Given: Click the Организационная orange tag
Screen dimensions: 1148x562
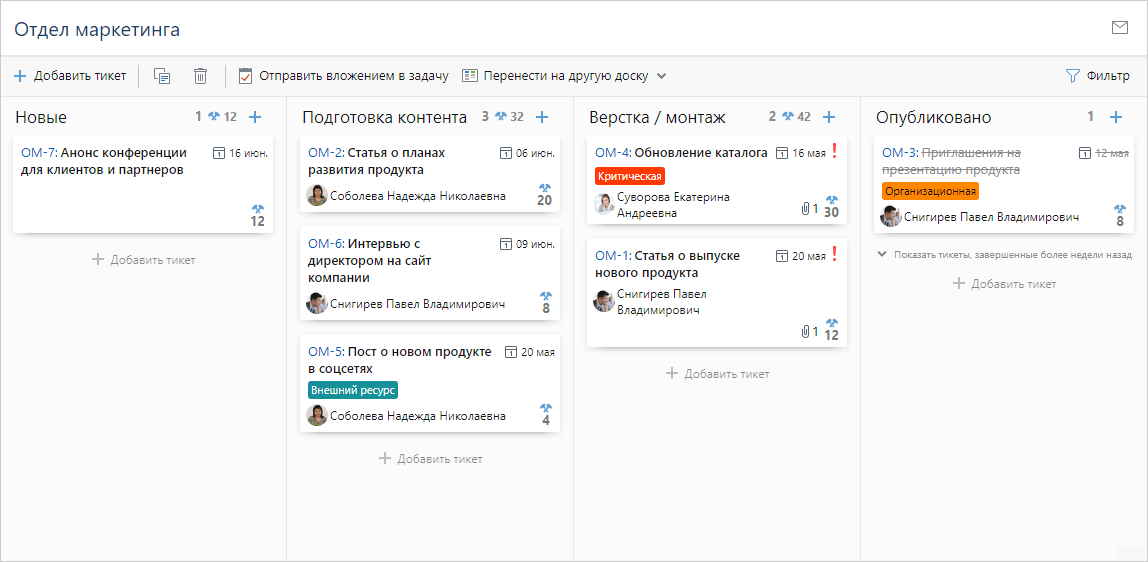Looking at the screenshot, I should (931, 191).
